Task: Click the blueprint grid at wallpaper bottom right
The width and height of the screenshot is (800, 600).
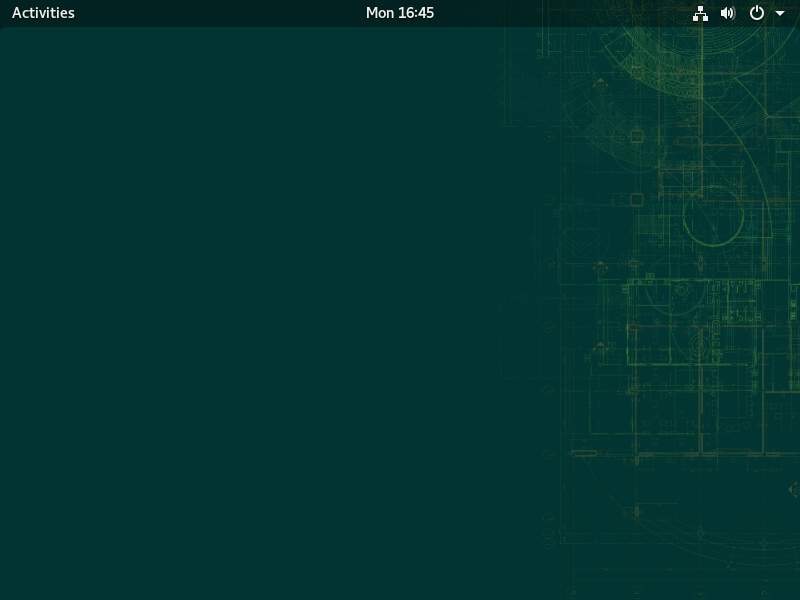Action: (700, 500)
